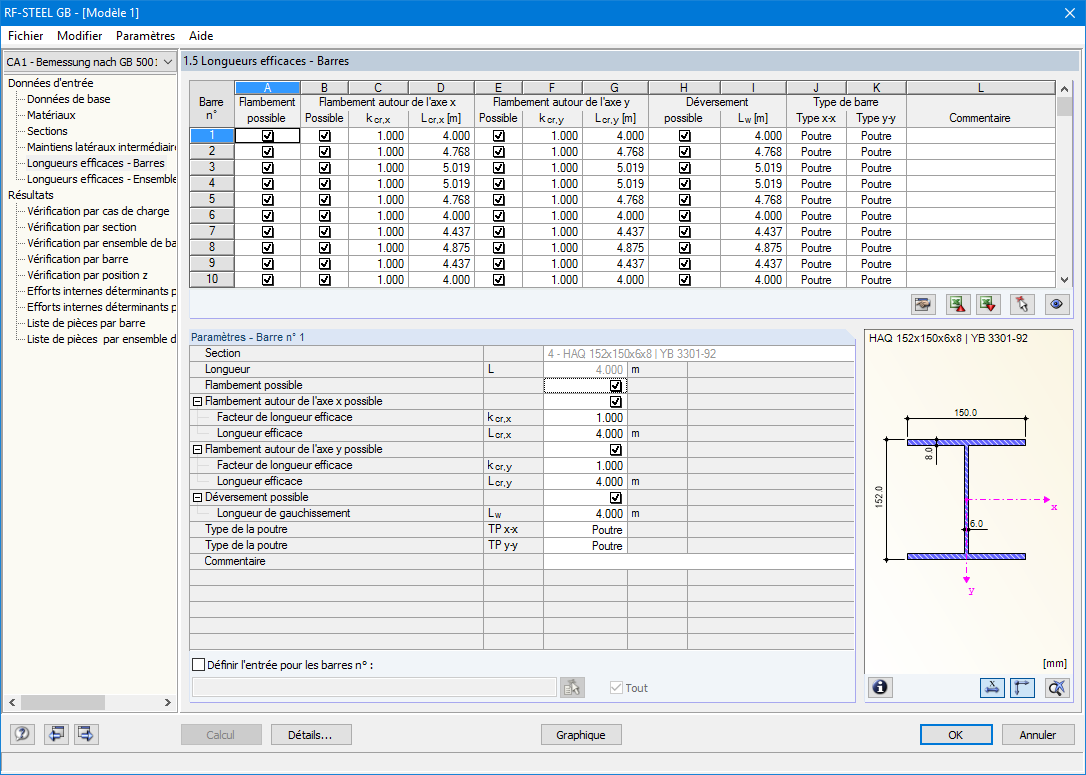The width and height of the screenshot is (1086, 775).
Task: Open the Modifier menu
Action: (80, 36)
